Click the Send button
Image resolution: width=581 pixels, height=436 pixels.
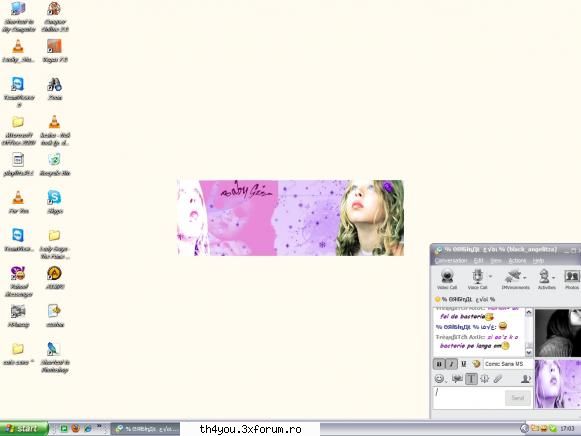coord(518,397)
